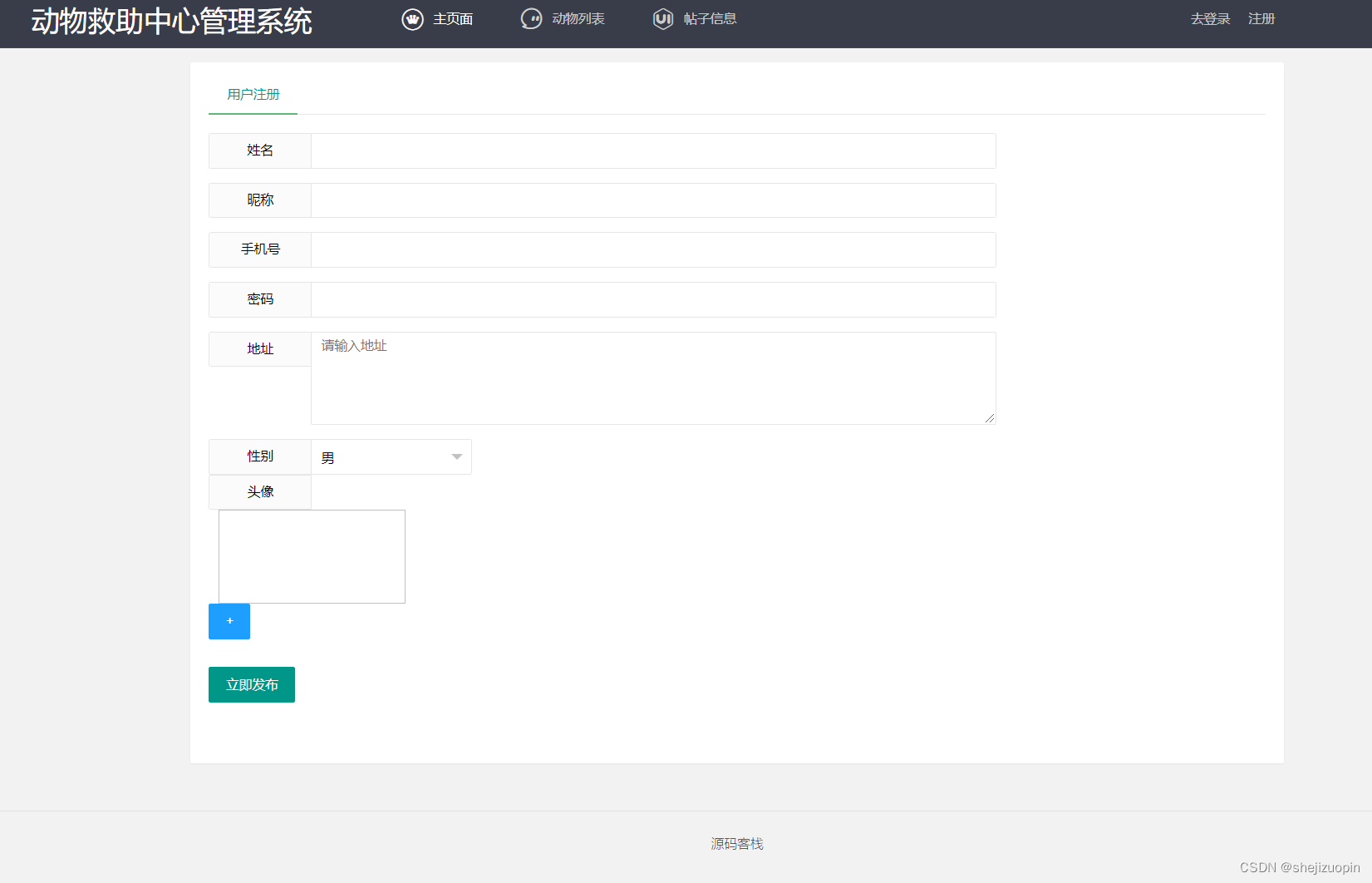The height and width of the screenshot is (883, 1372).
Task: Click the address textarea resize handle
Action: coord(990,418)
